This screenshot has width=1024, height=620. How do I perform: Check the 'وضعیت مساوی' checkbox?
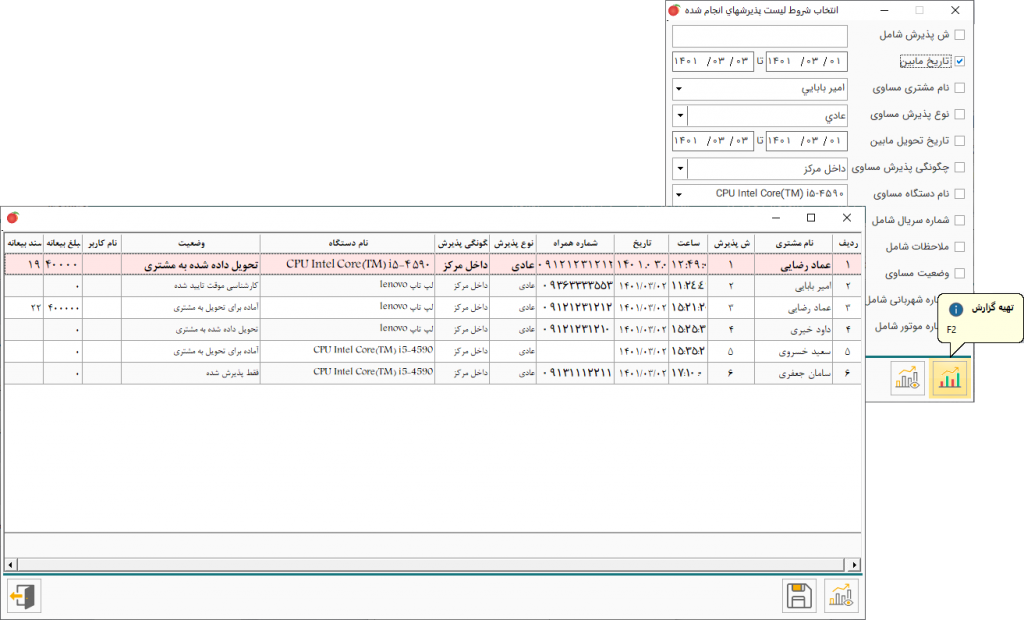(959, 273)
